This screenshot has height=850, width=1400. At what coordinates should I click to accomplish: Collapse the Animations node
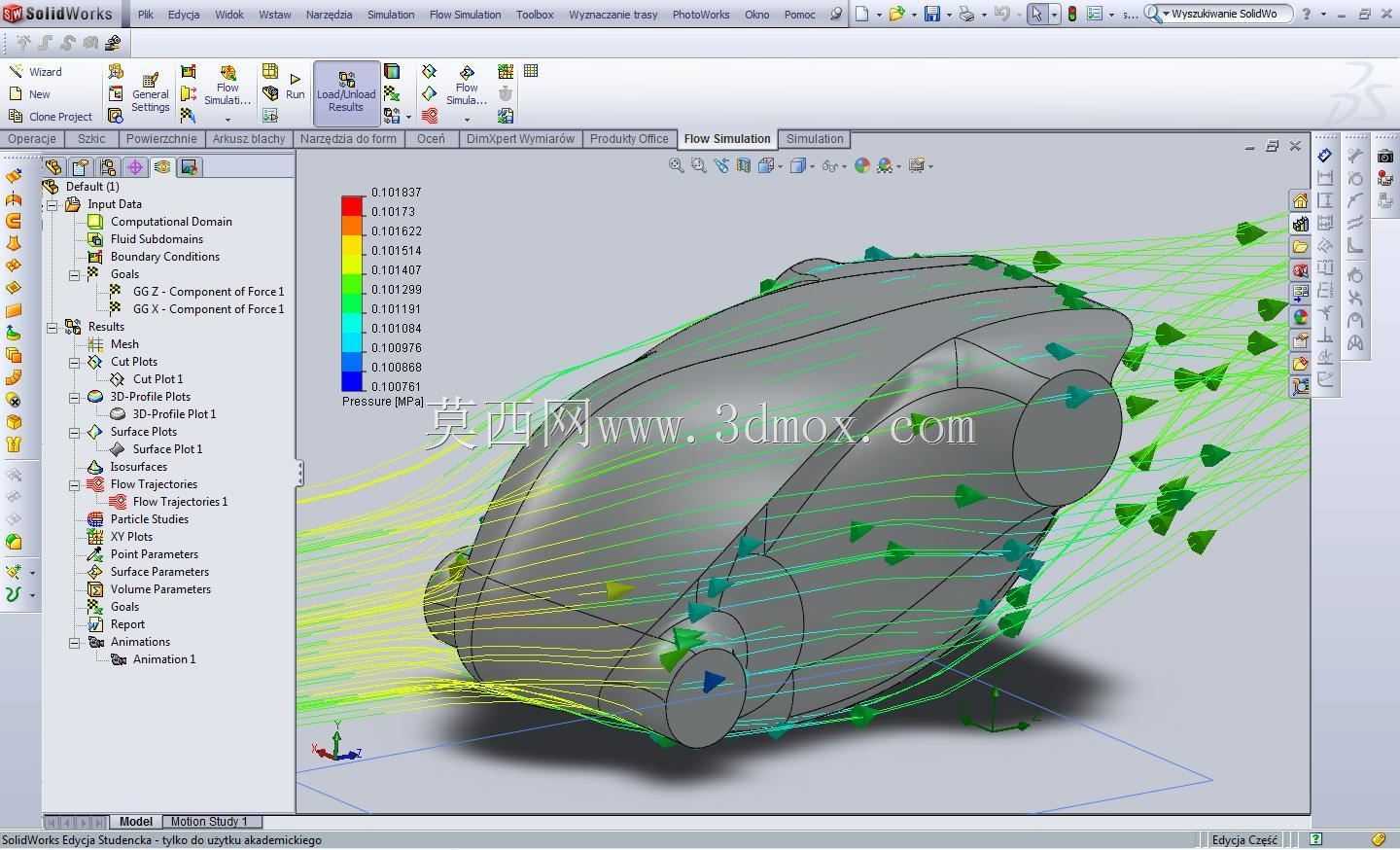74,642
